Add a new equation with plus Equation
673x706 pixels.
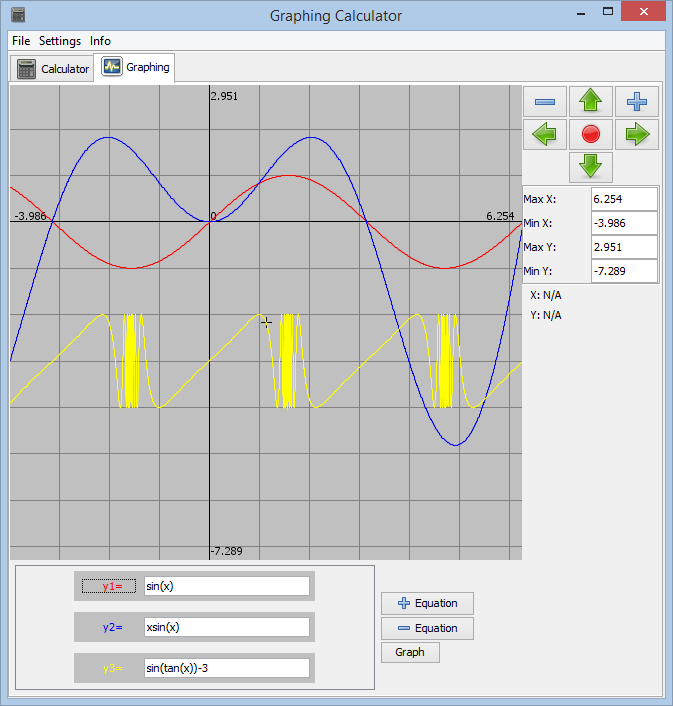coord(427,603)
